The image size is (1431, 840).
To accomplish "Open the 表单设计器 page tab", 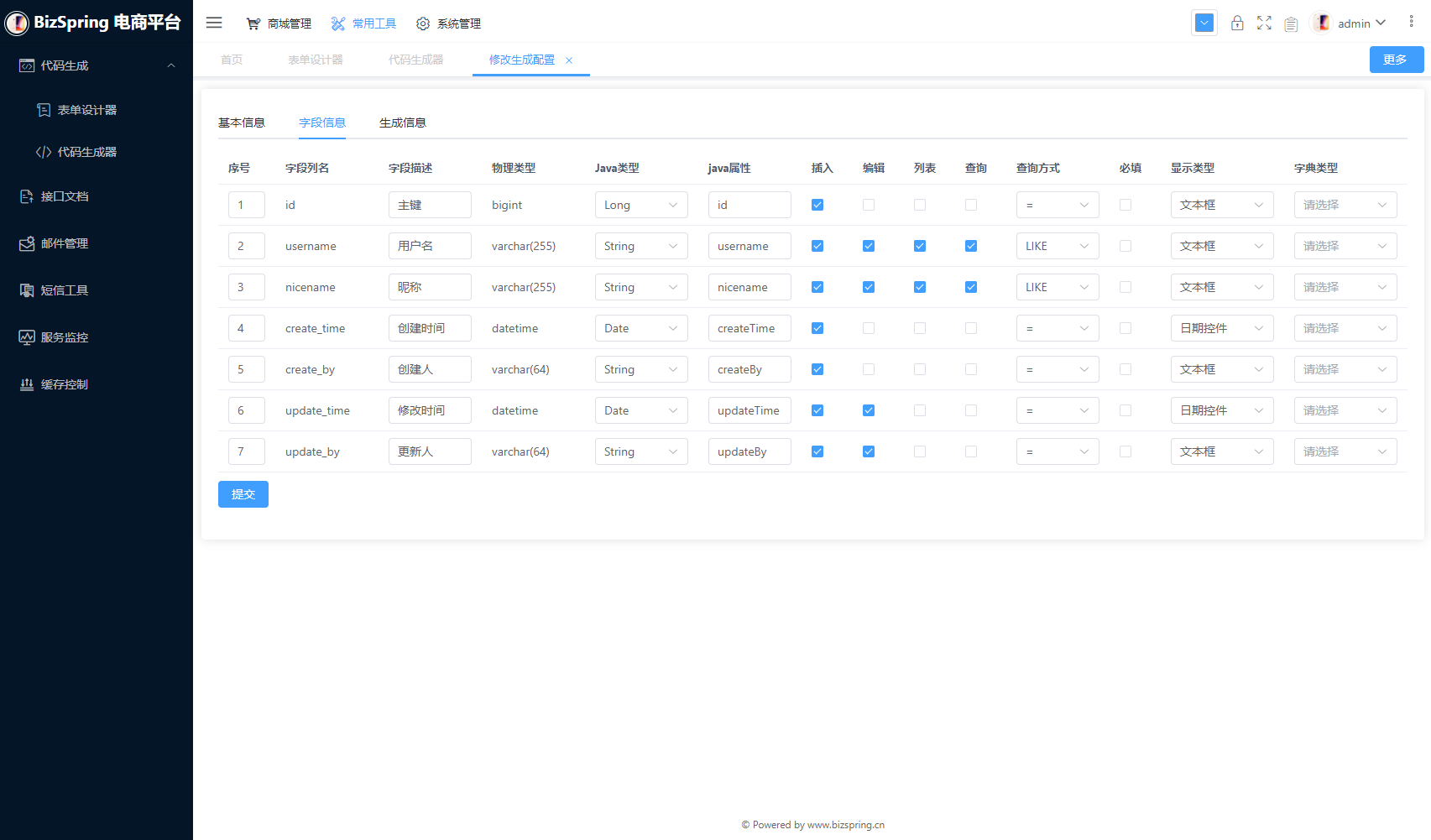I will point(316,60).
